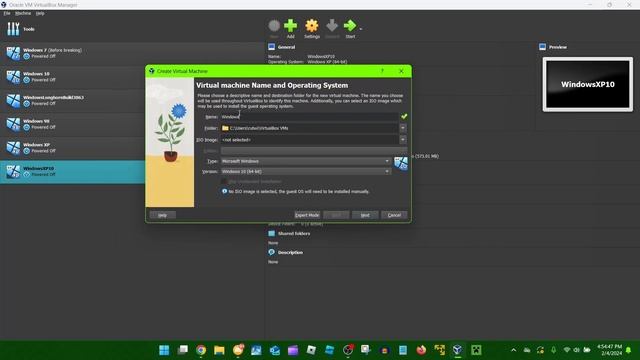Viewport: 640px width, 360px height.
Task: Click the dialog question-mark help icon
Action: click(382, 71)
